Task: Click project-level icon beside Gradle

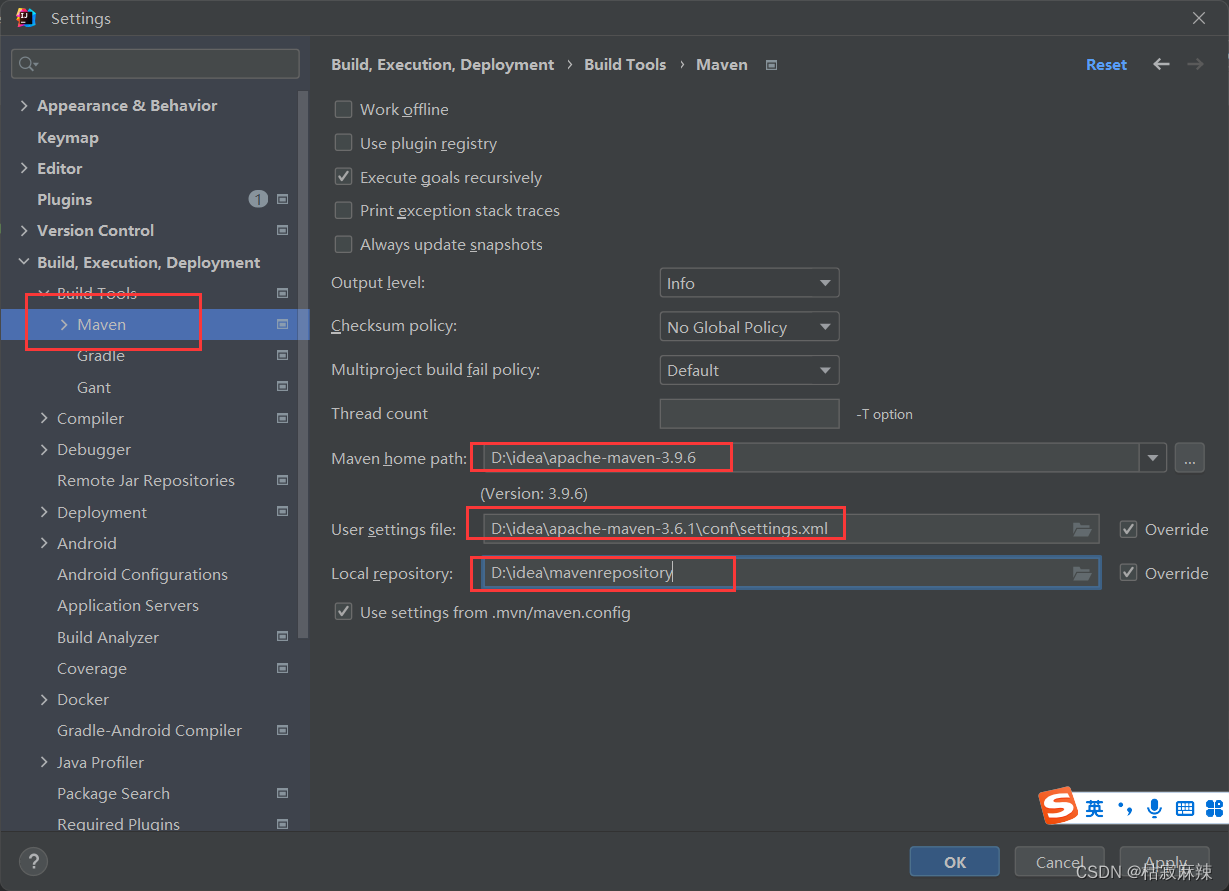Action: click(x=282, y=355)
